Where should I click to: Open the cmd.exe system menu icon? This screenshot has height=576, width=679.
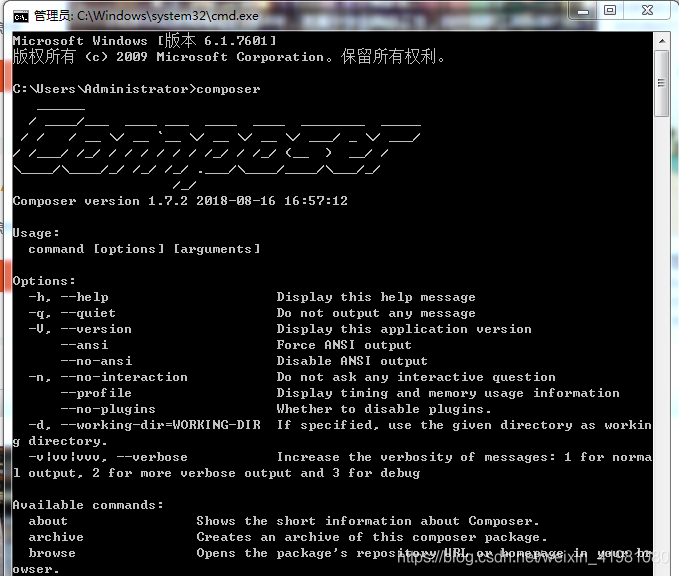[20, 16]
